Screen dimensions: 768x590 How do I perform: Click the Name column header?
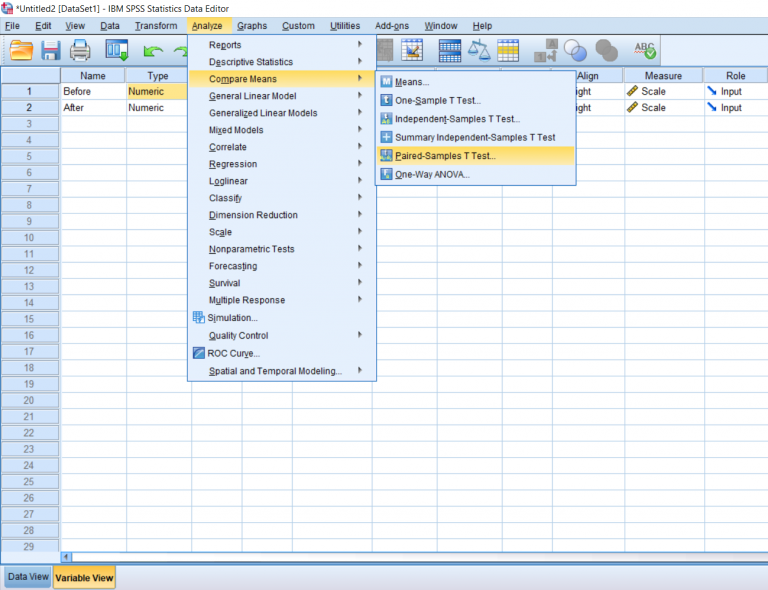[x=93, y=76]
